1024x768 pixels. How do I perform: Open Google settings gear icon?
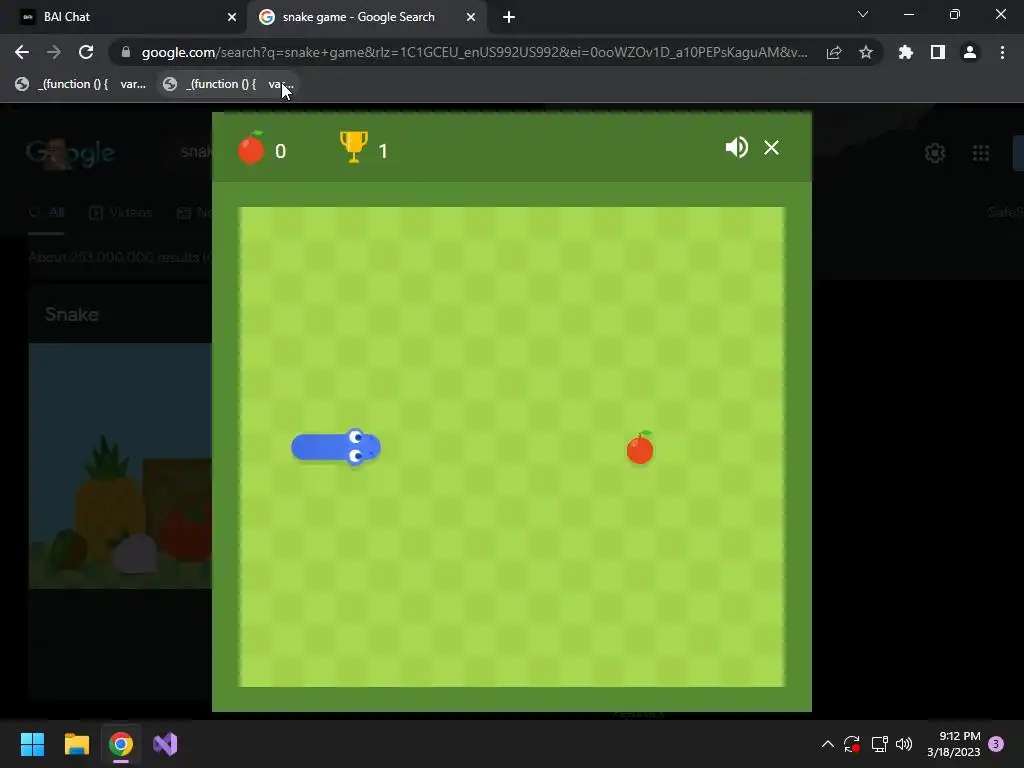click(x=935, y=153)
